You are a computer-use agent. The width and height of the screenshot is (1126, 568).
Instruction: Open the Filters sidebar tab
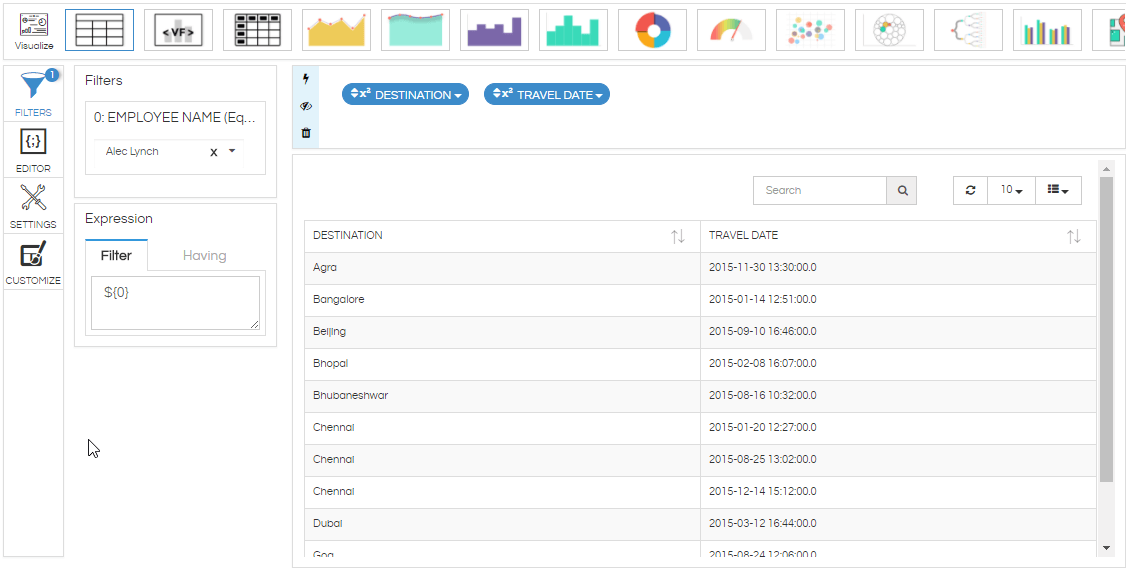(x=33, y=93)
